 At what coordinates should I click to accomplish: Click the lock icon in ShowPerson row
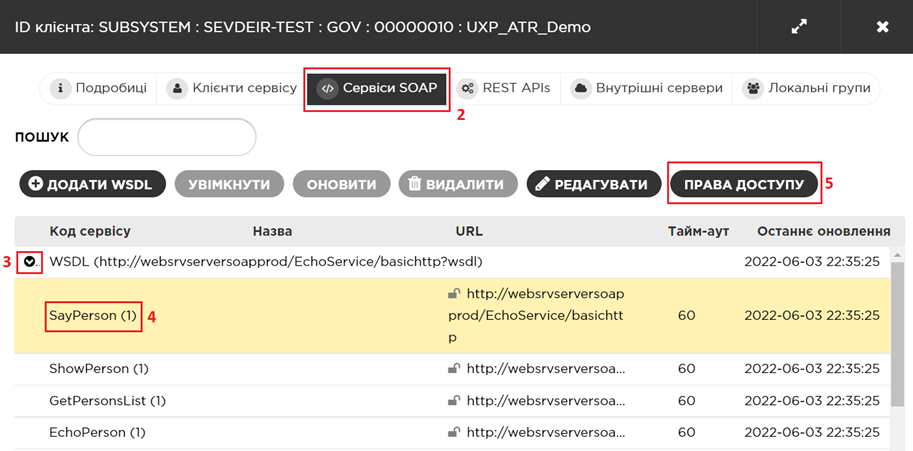point(454,369)
